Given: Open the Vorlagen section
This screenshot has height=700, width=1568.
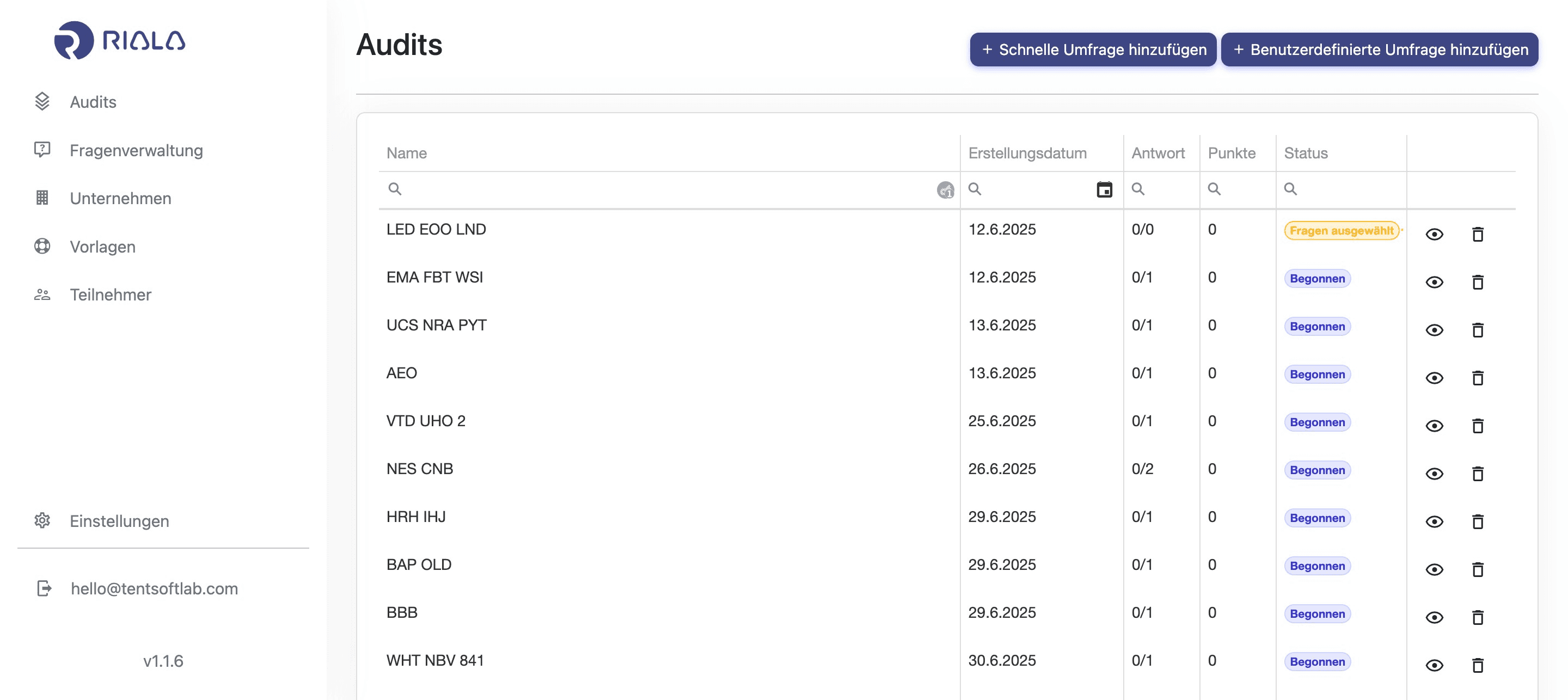Looking at the screenshot, I should (102, 247).
